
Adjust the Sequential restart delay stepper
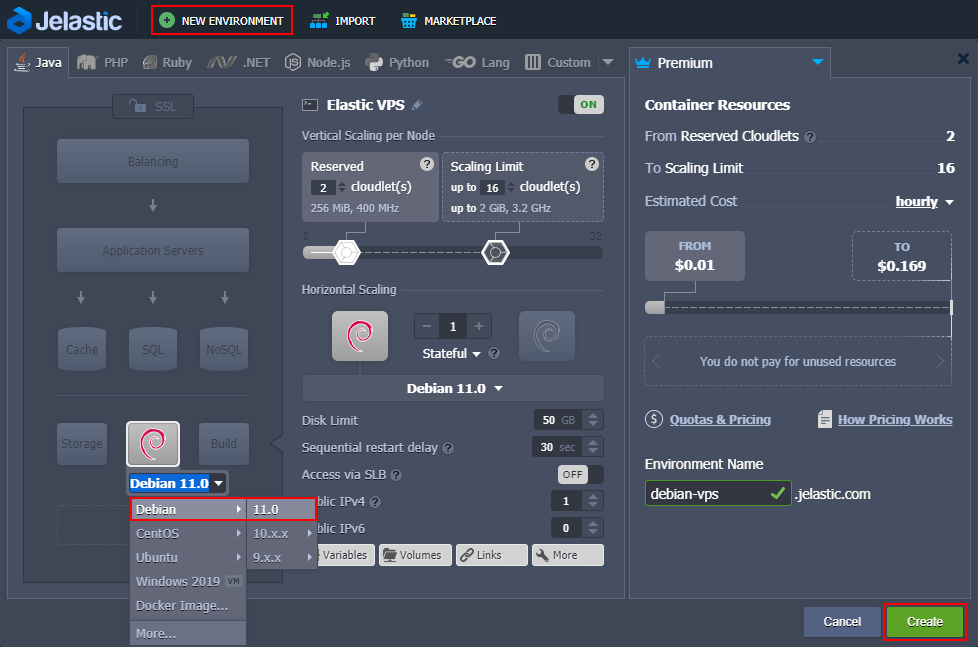(593, 447)
